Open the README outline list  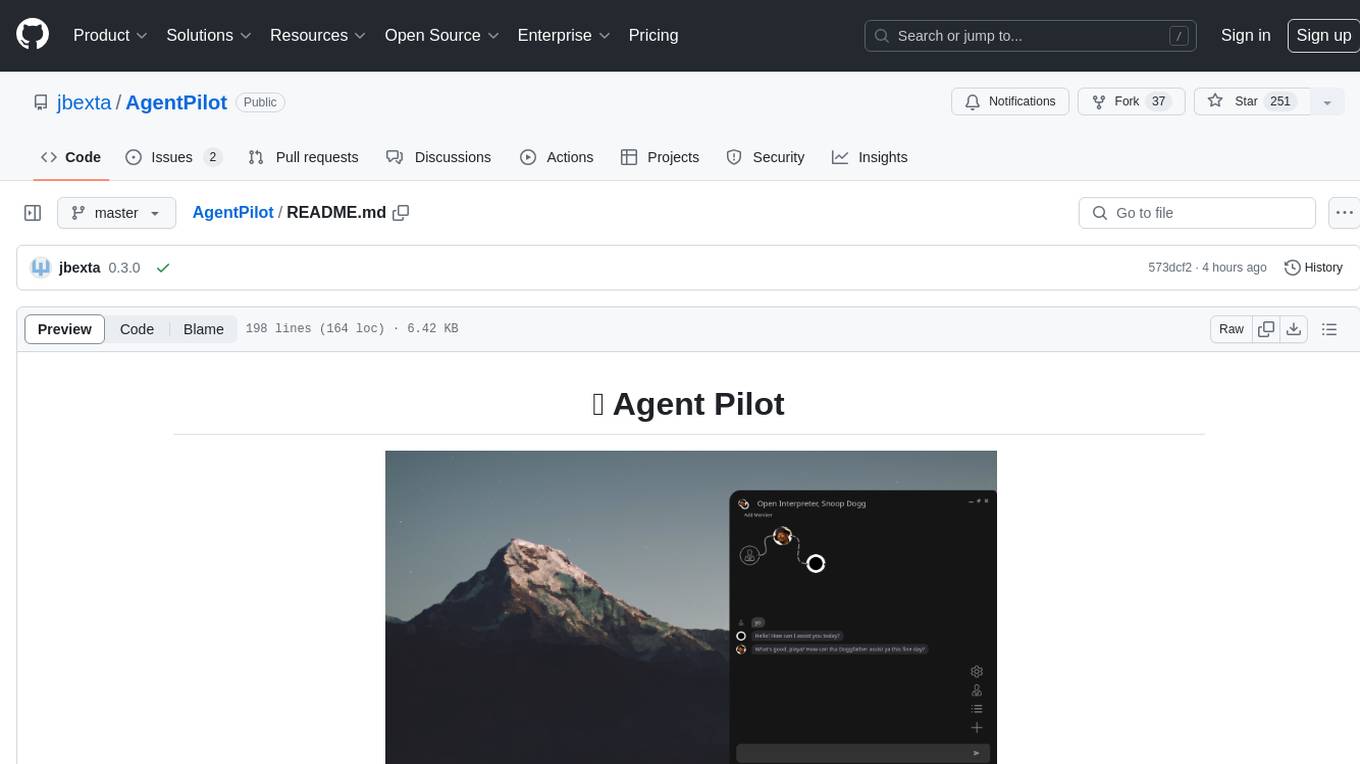pyautogui.click(x=1329, y=329)
